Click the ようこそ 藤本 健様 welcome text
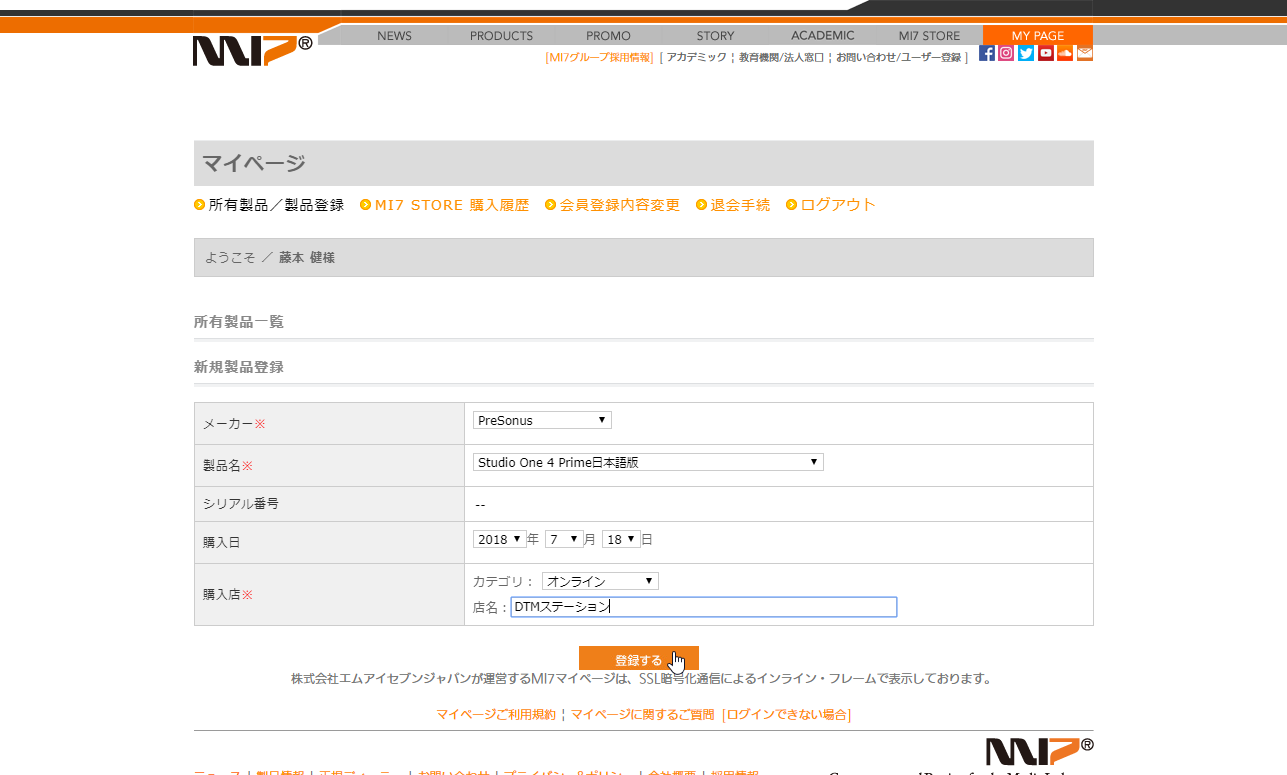 coord(270,257)
